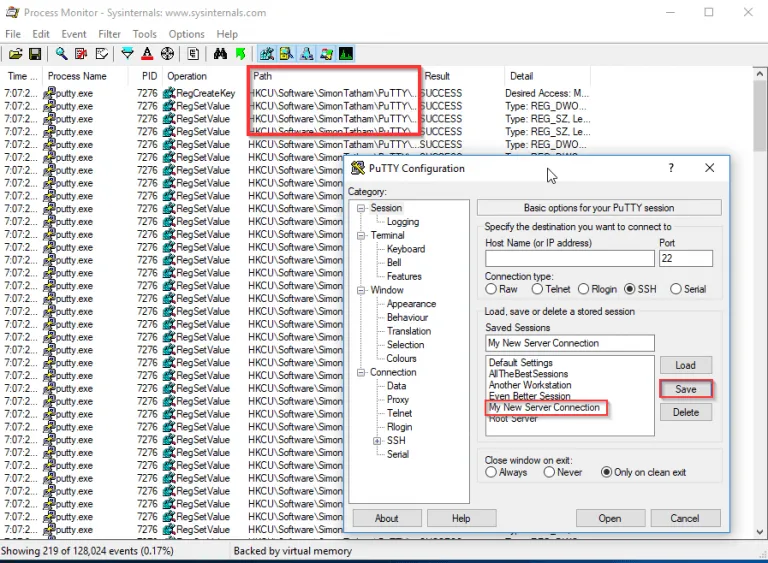768x563 pixels.
Task: Click the Host Name input field
Action: 569,258
